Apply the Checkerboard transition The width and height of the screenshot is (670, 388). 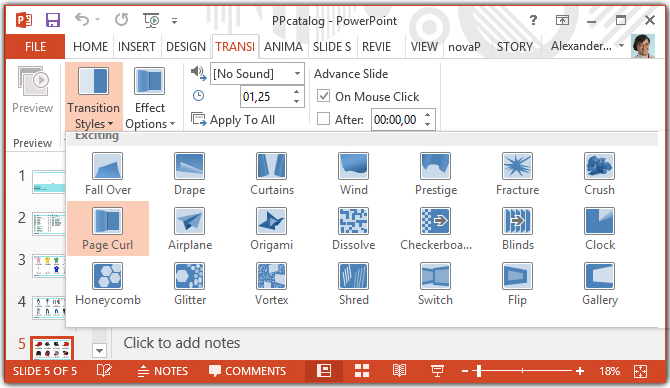pos(436,229)
